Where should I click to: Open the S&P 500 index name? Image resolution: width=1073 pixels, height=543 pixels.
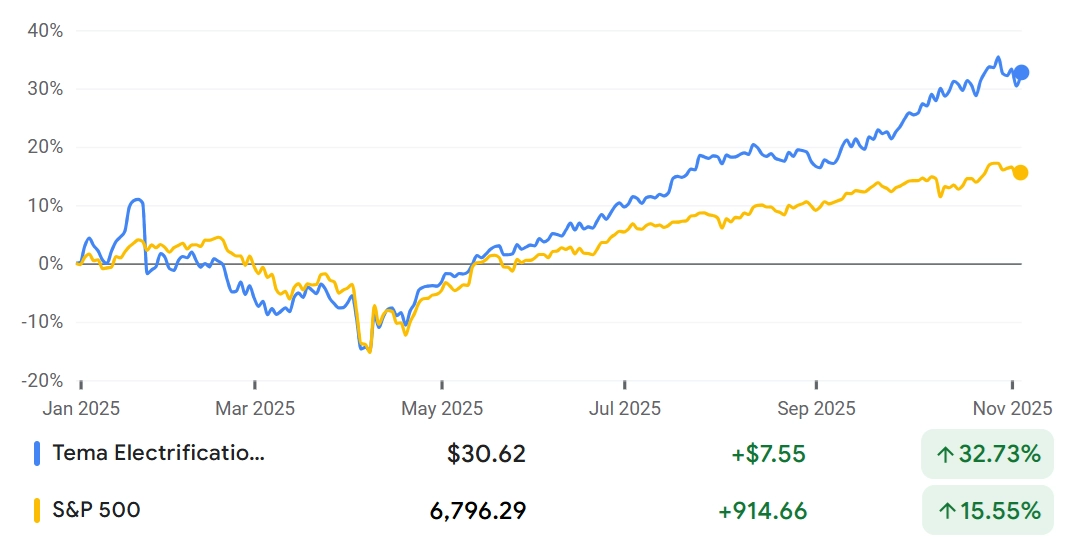[96, 510]
